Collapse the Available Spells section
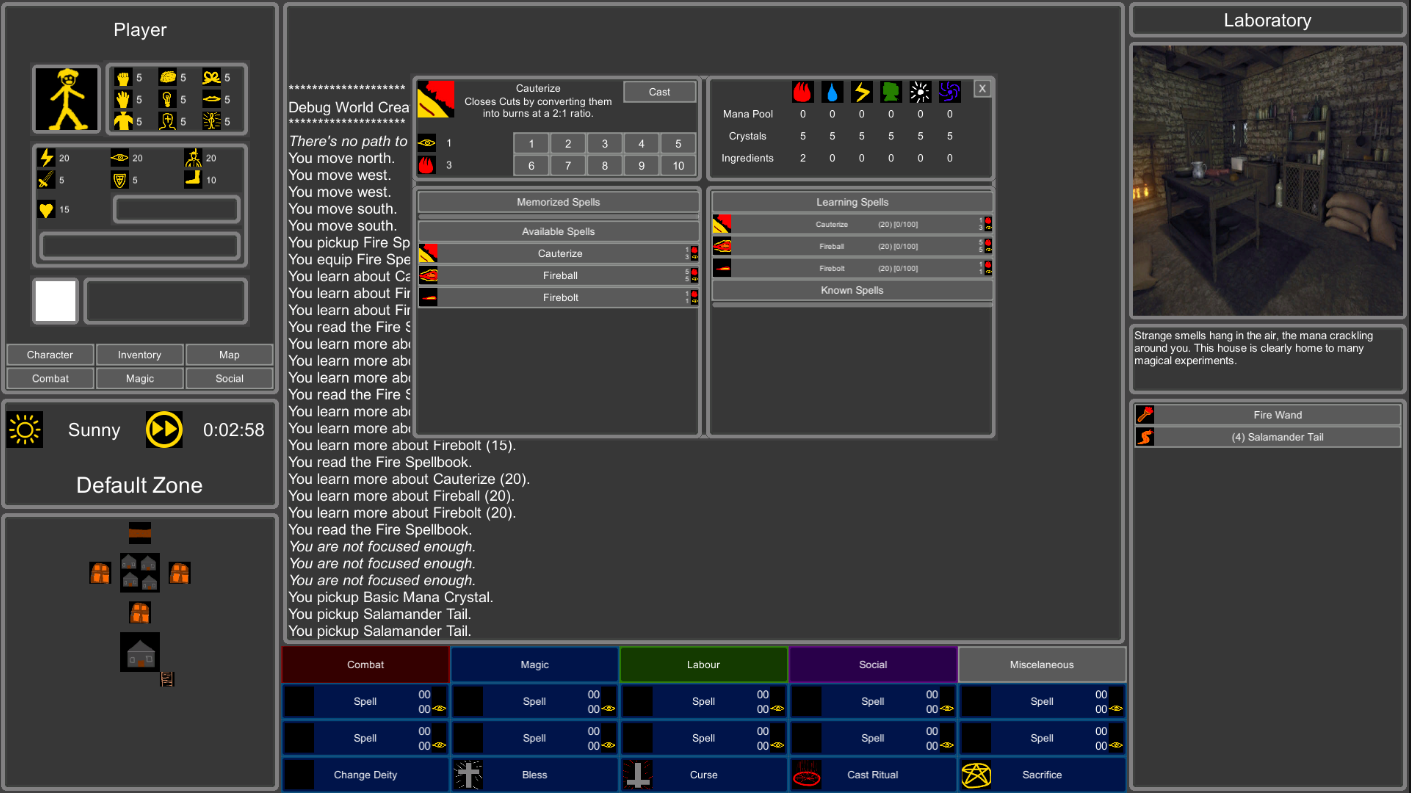The width and height of the screenshot is (1411, 793). click(x=558, y=232)
